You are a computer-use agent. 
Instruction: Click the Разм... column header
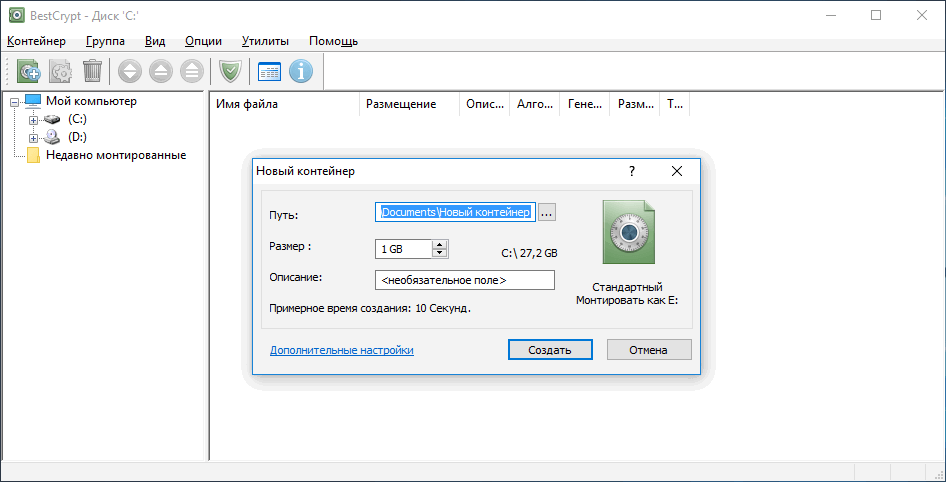[635, 104]
